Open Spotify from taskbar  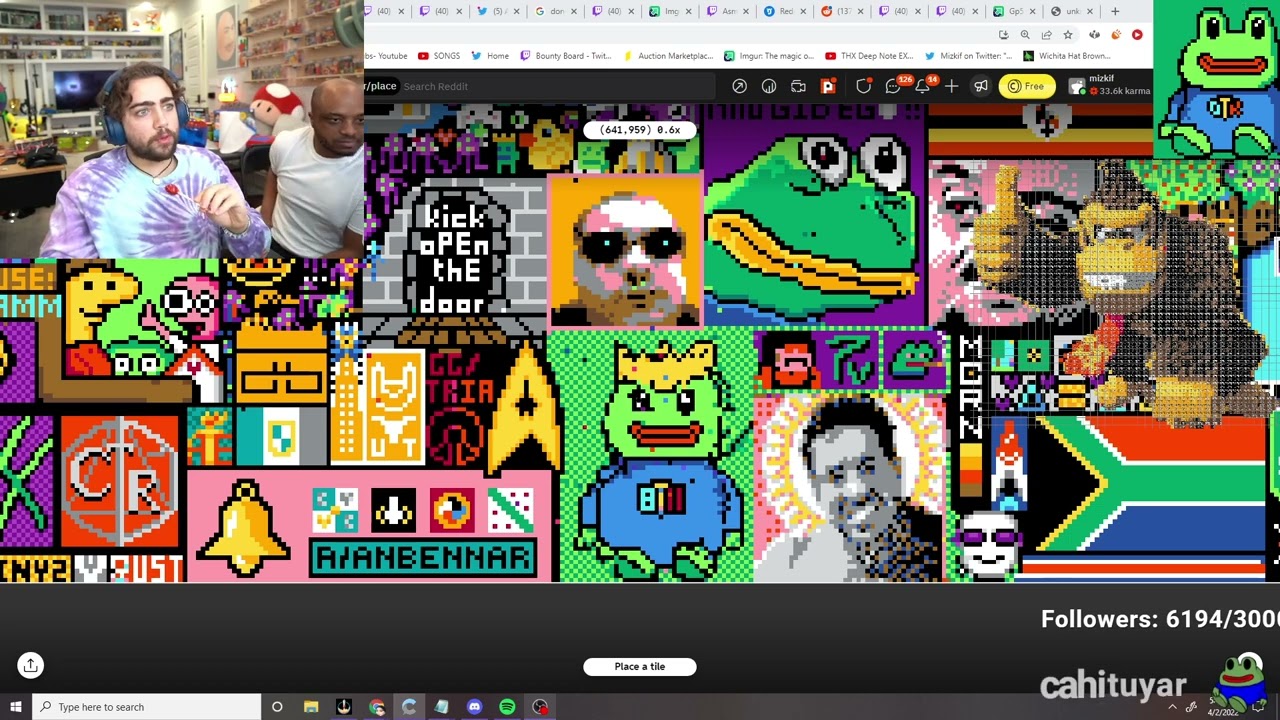[x=507, y=707]
